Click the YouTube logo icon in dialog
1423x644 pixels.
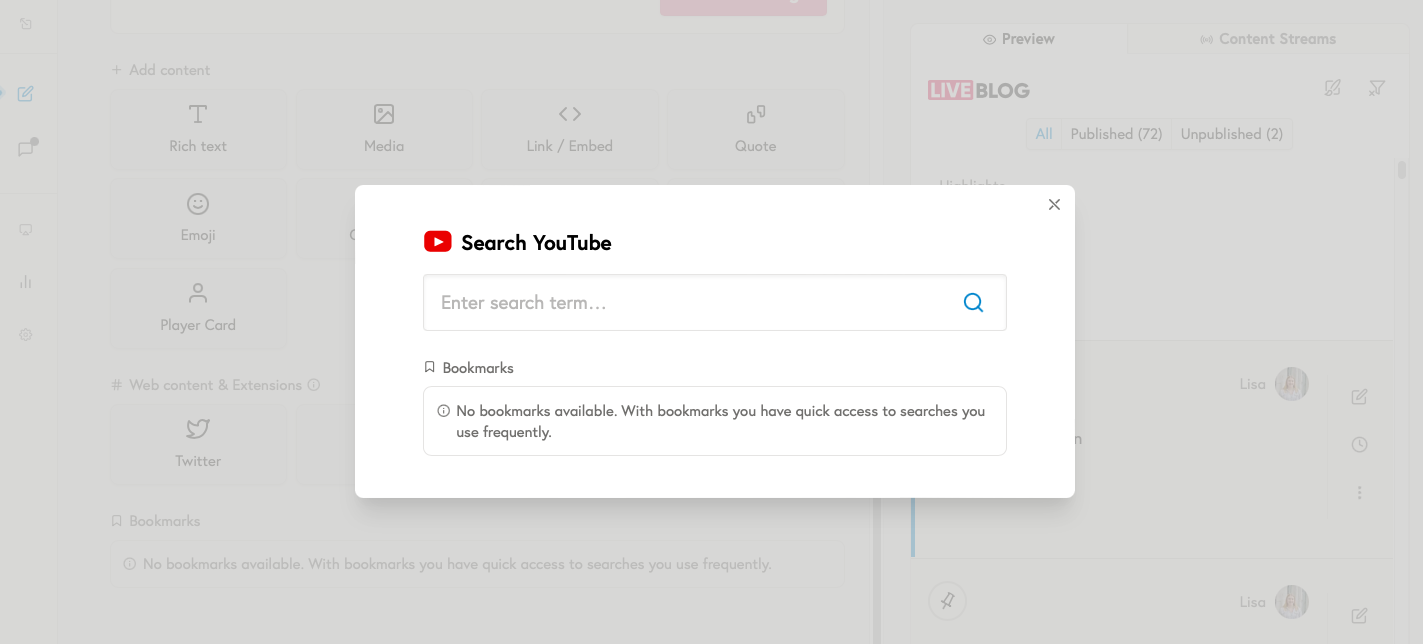point(437,242)
